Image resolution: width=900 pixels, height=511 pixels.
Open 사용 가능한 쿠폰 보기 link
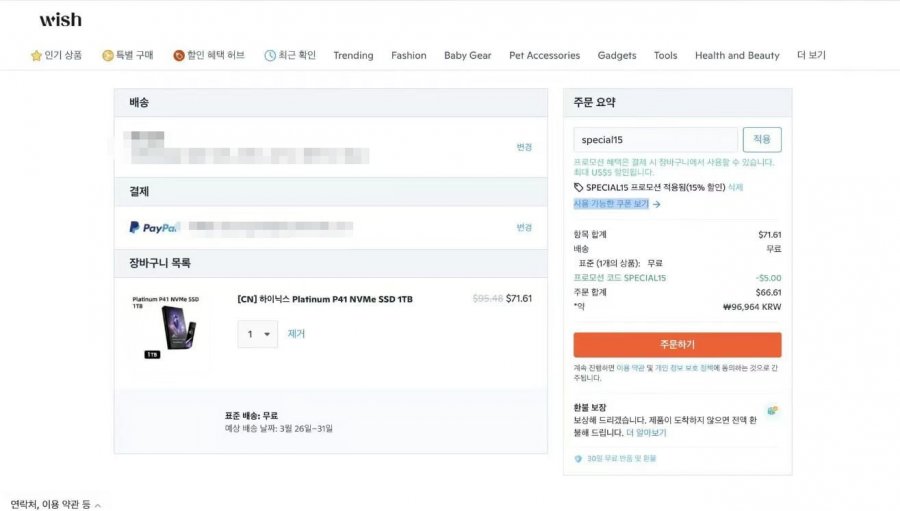pos(616,204)
